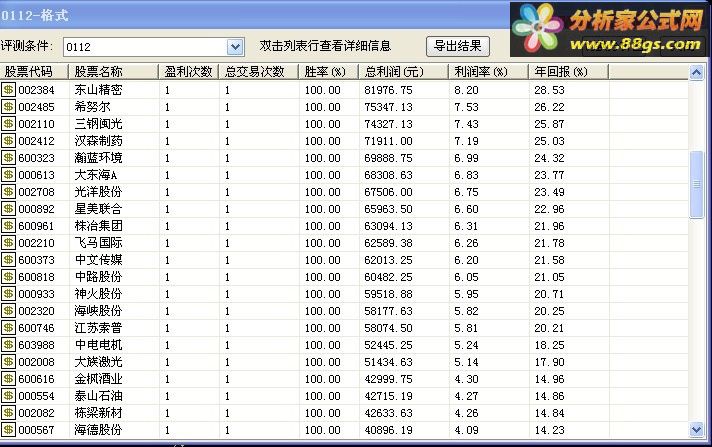712x447 pixels.
Task: Sort by 总利润(元) column header
Action: 404,72
